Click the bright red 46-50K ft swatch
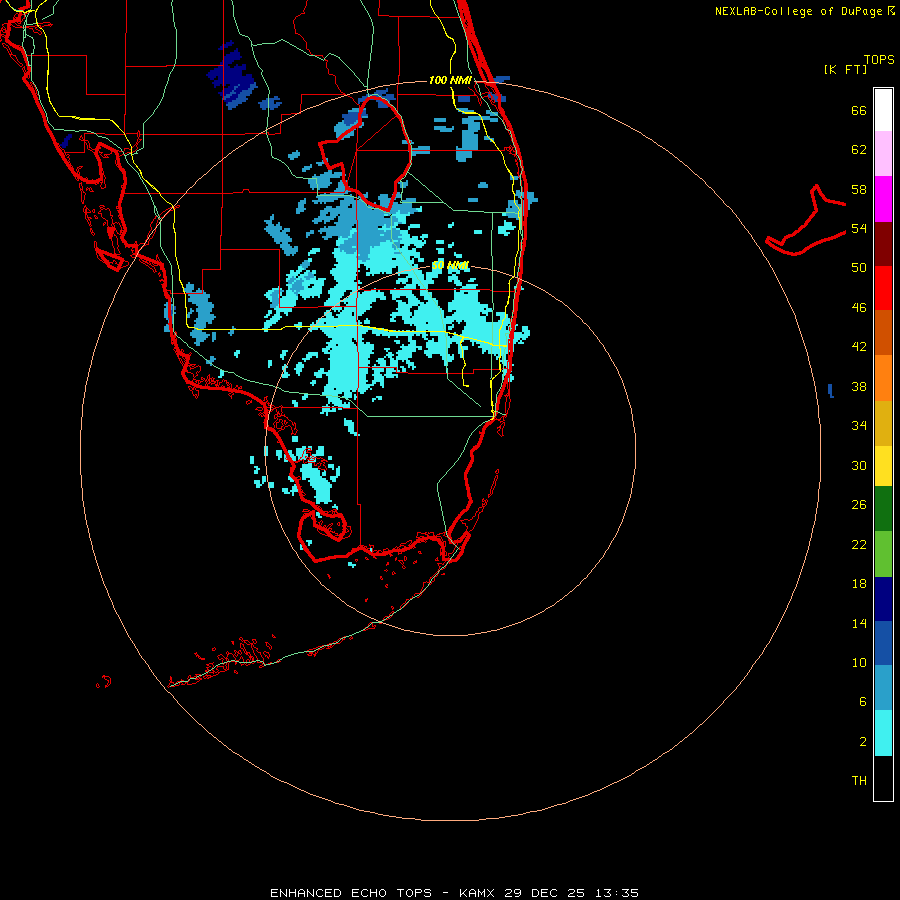 pyautogui.click(x=883, y=288)
